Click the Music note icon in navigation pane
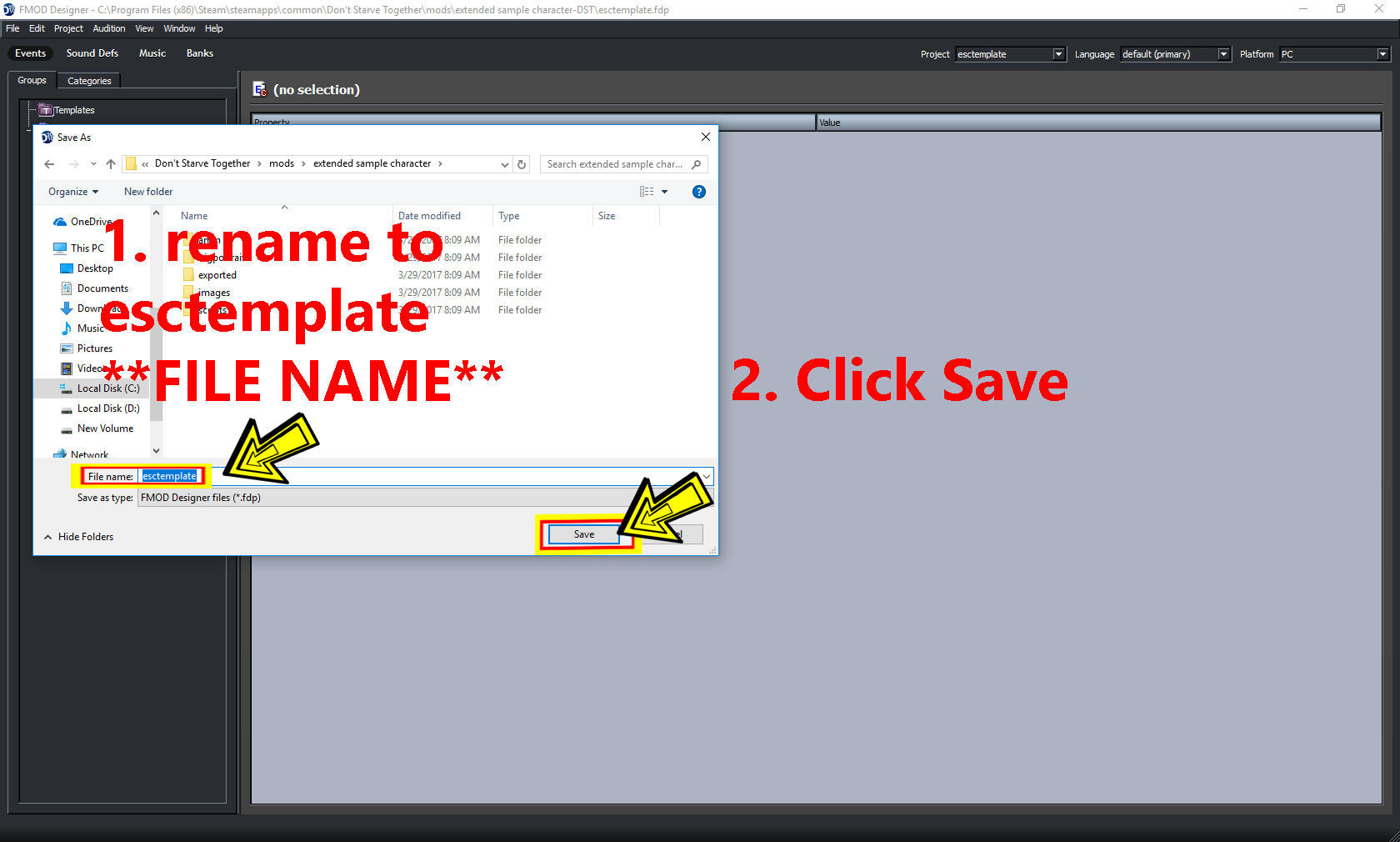This screenshot has width=1400, height=842. coord(67,328)
